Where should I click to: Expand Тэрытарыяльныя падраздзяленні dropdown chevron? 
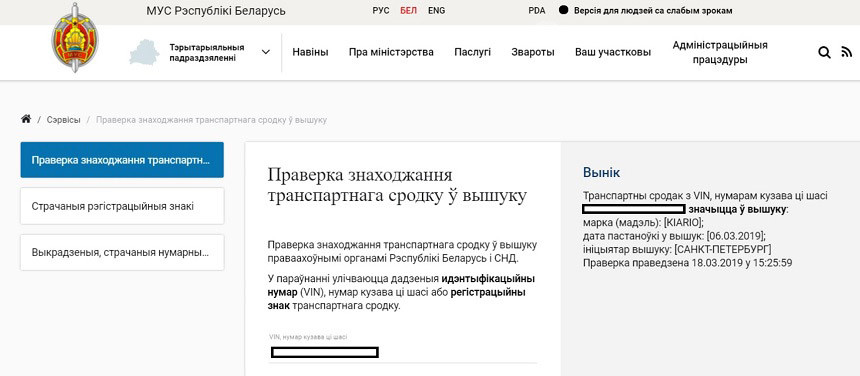click(266, 53)
